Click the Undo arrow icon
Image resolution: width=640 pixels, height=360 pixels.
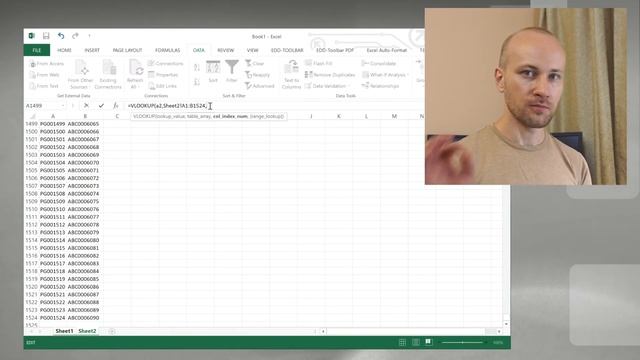pyautogui.click(x=61, y=36)
